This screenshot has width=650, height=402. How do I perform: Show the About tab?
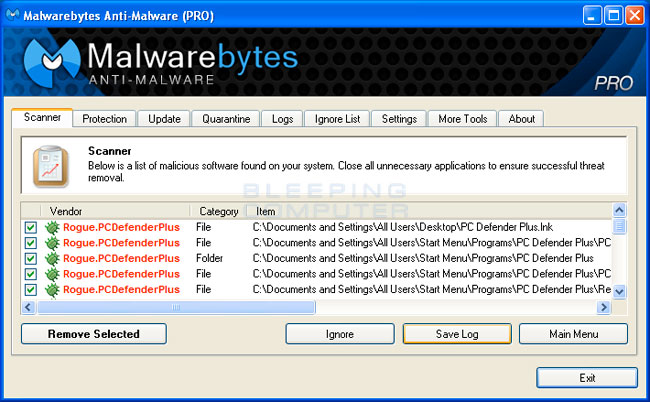pyautogui.click(x=521, y=119)
